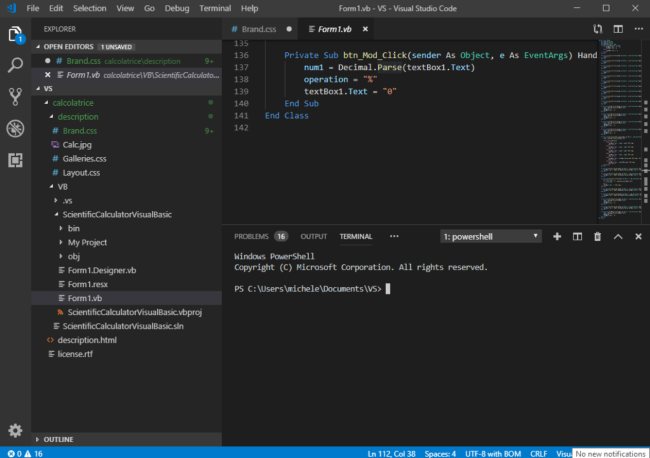Click the VS Code logo icon
This screenshot has height=458, width=650.
coord(12,8)
